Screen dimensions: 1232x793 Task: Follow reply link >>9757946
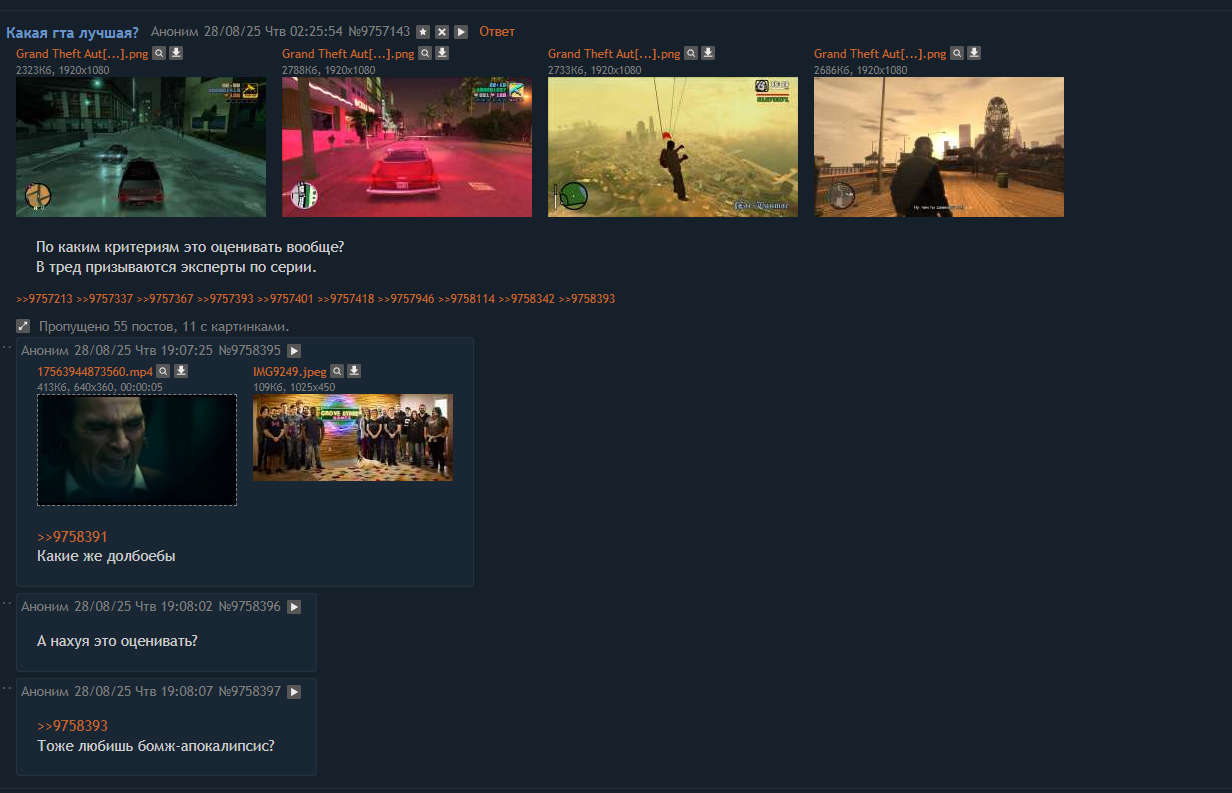click(406, 299)
